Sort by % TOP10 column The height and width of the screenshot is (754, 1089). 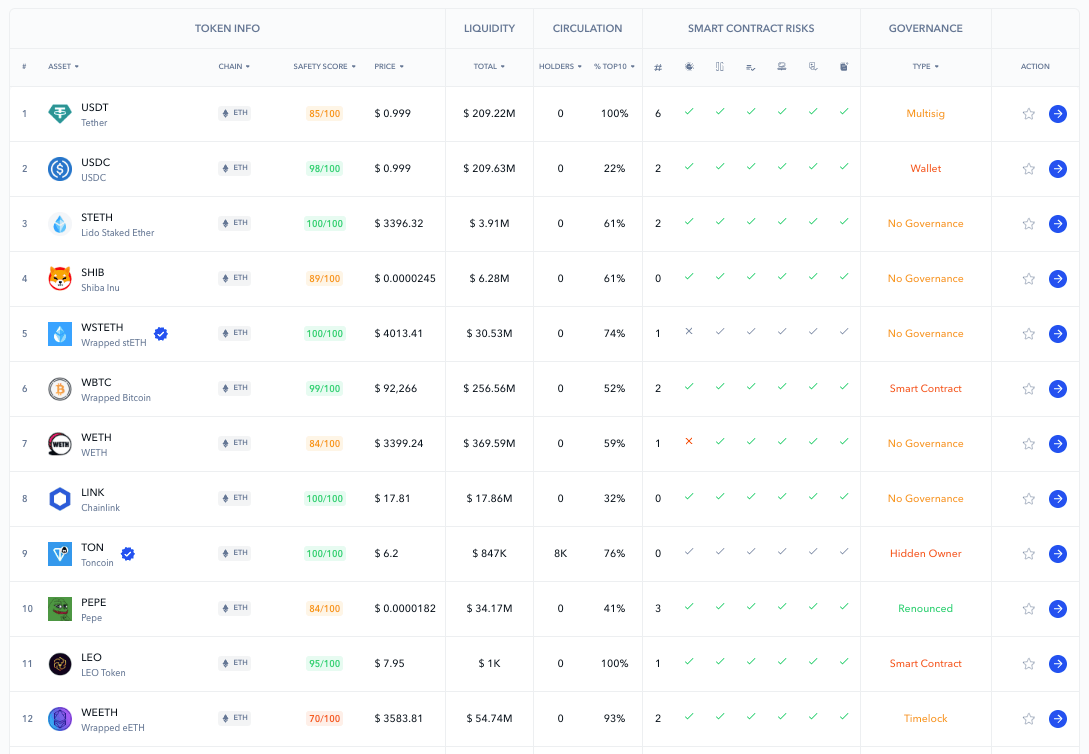point(615,67)
